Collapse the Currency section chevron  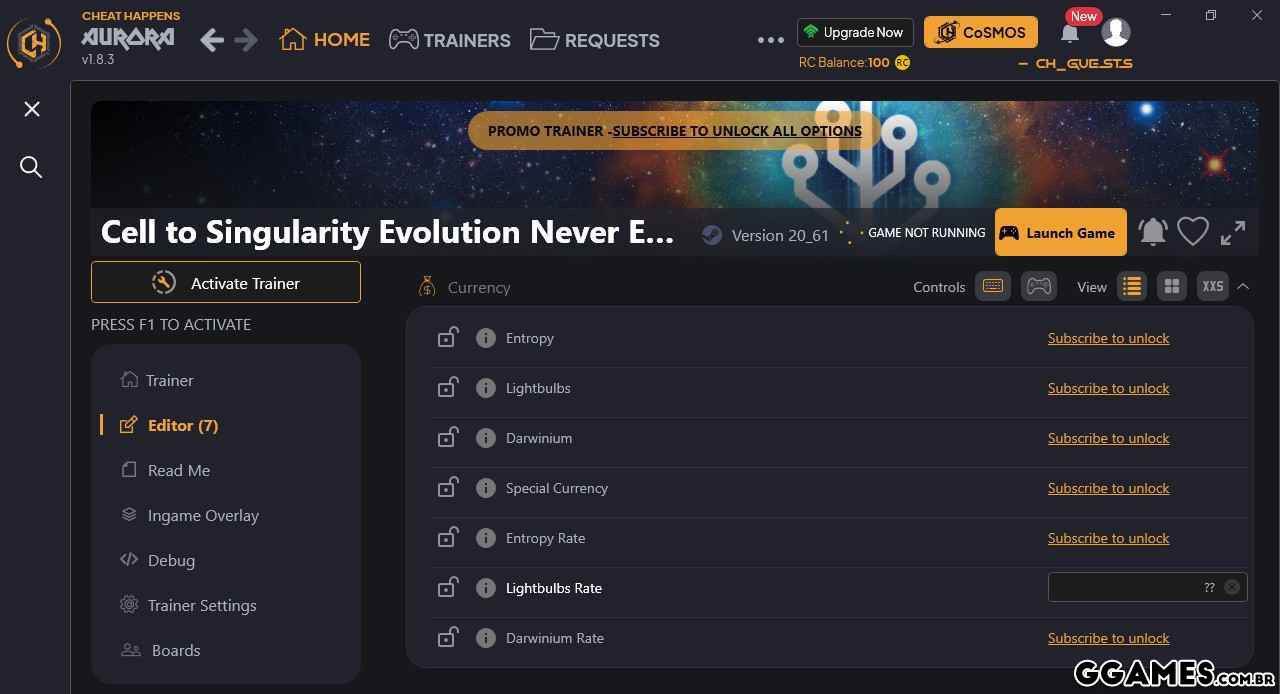[1243, 287]
